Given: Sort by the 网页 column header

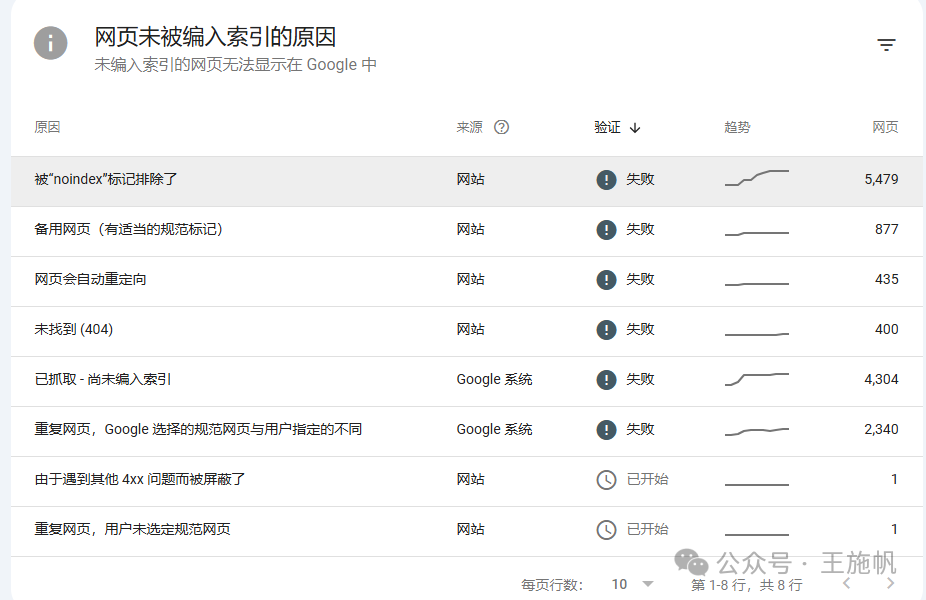Looking at the screenshot, I should (x=885, y=127).
